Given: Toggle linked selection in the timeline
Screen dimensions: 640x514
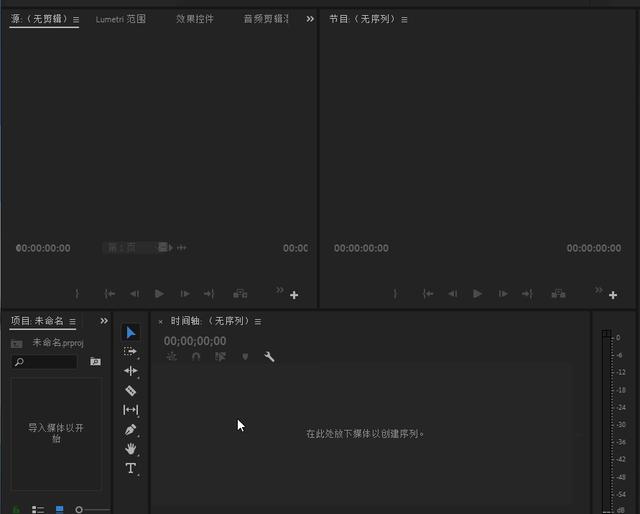Looking at the screenshot, I should point(220,357).
